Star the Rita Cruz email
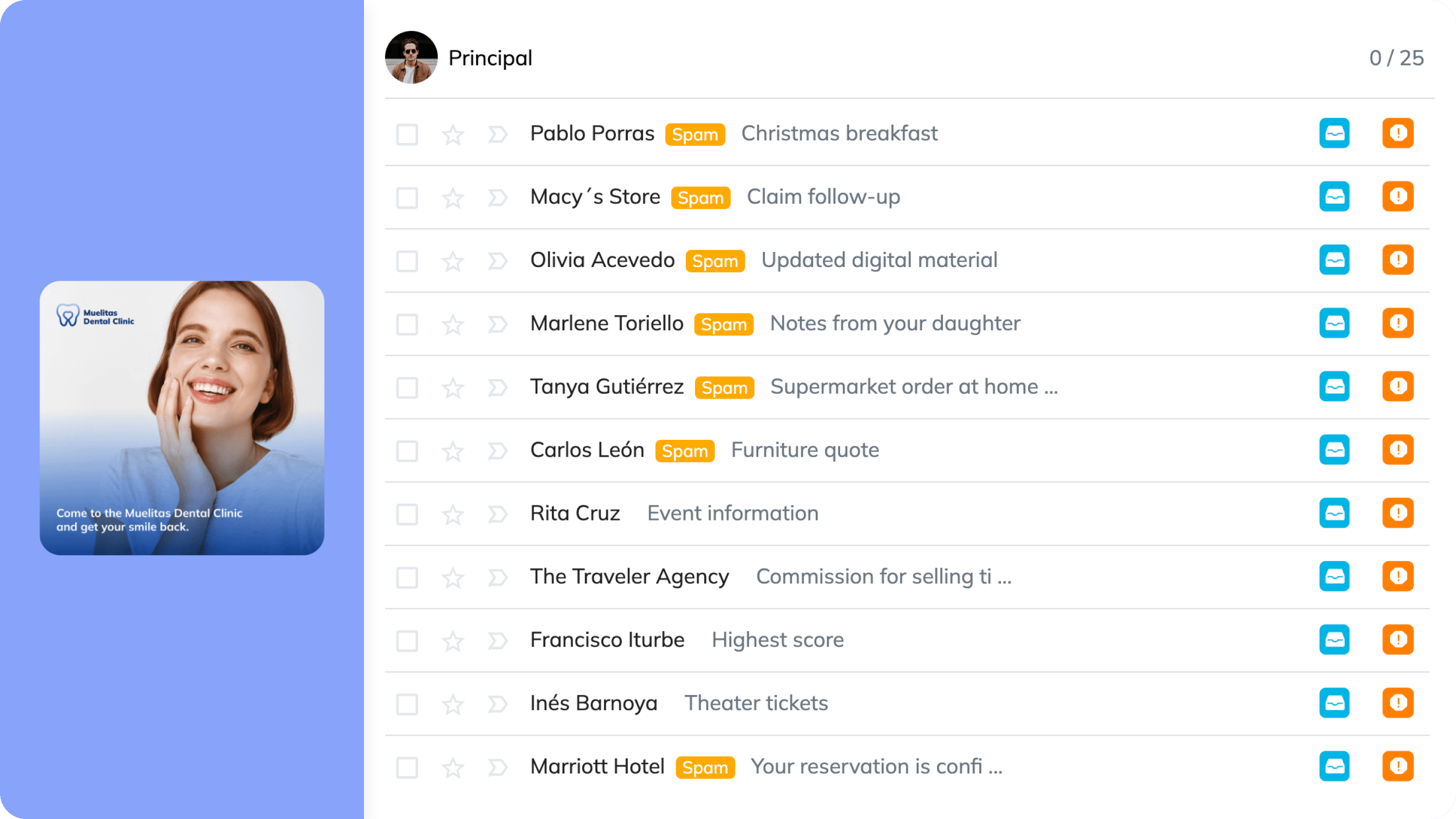 point(453,515)
